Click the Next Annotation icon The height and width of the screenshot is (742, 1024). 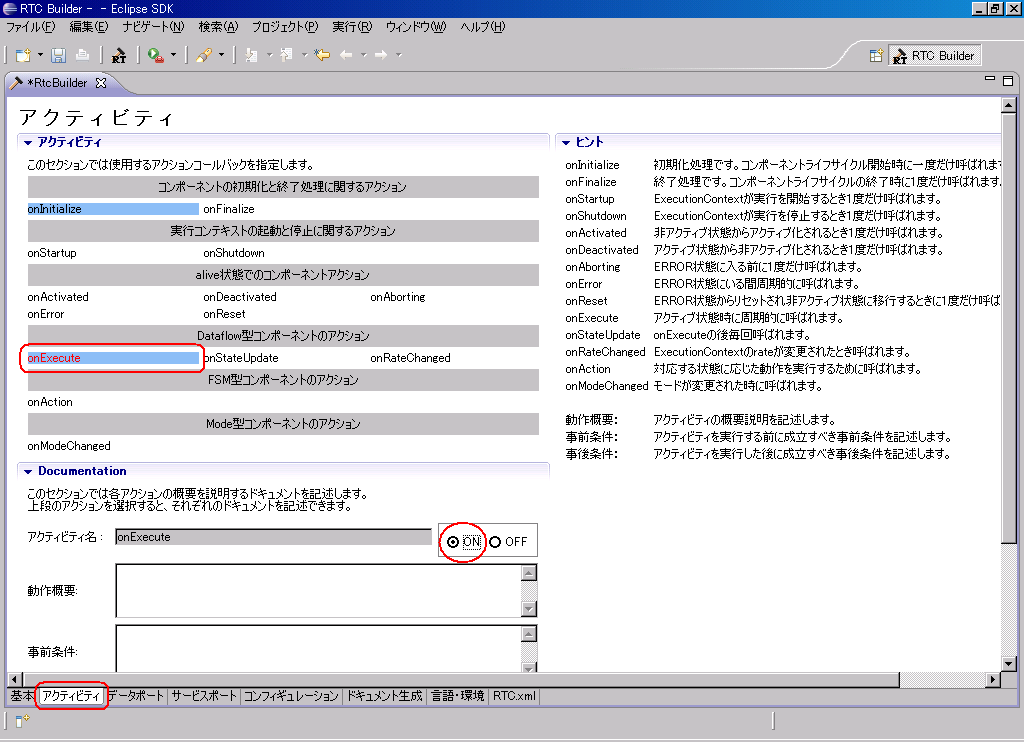[251, 56]
